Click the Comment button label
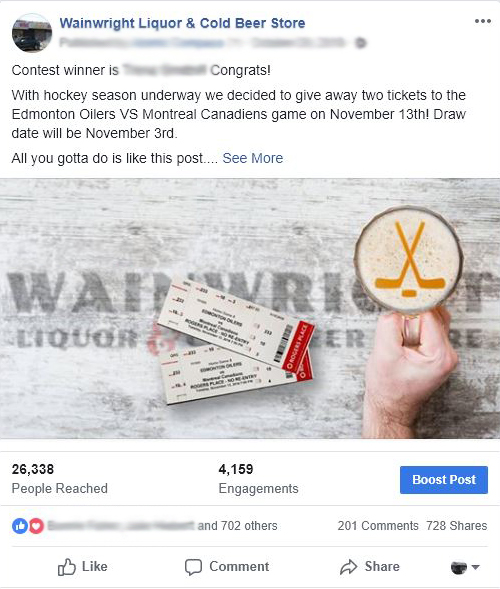The width and height of the screenshot is (500, 589). click(x=239, y=566)
